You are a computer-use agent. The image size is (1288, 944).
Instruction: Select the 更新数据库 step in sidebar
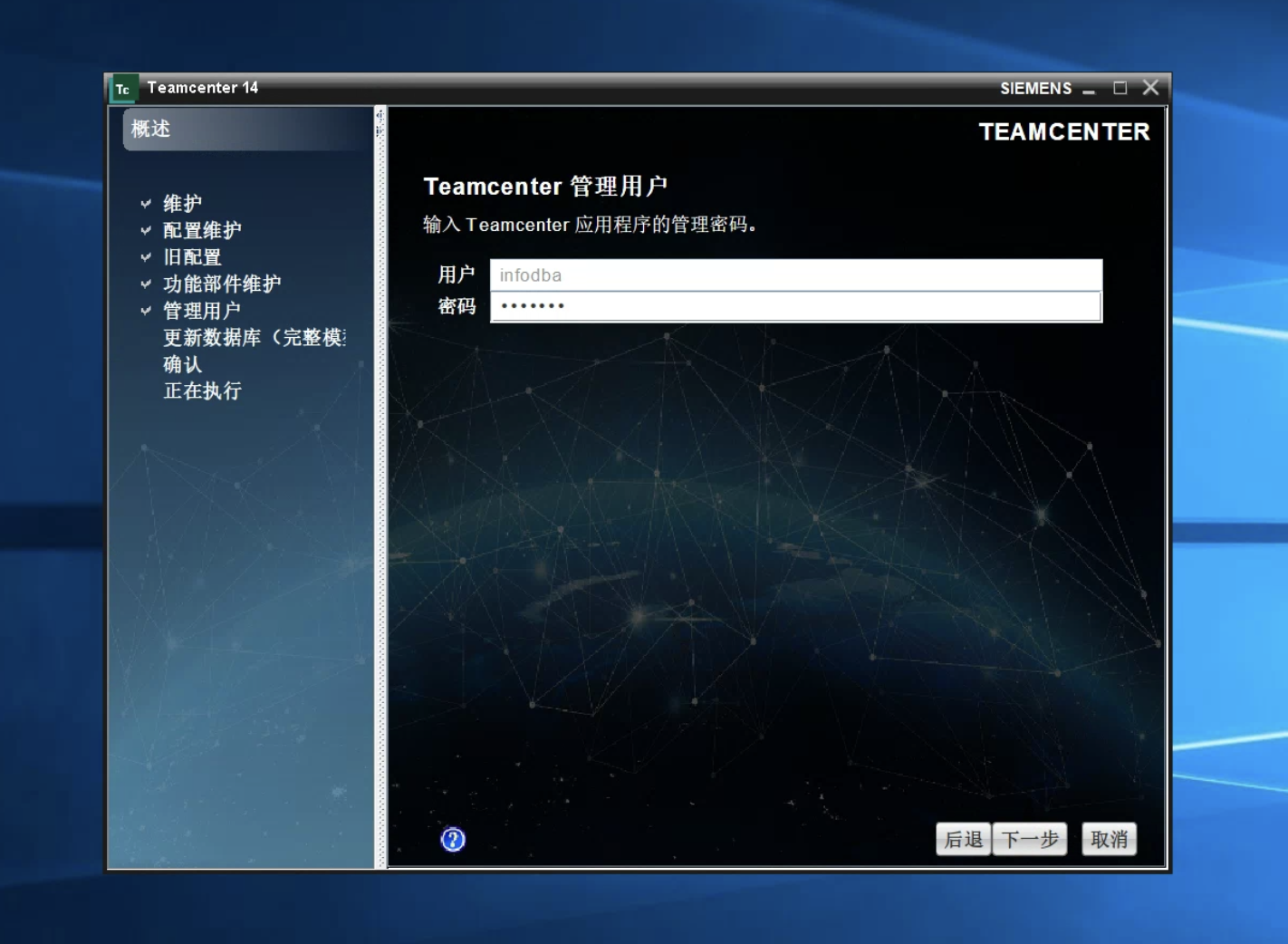(x=255, y=337)
